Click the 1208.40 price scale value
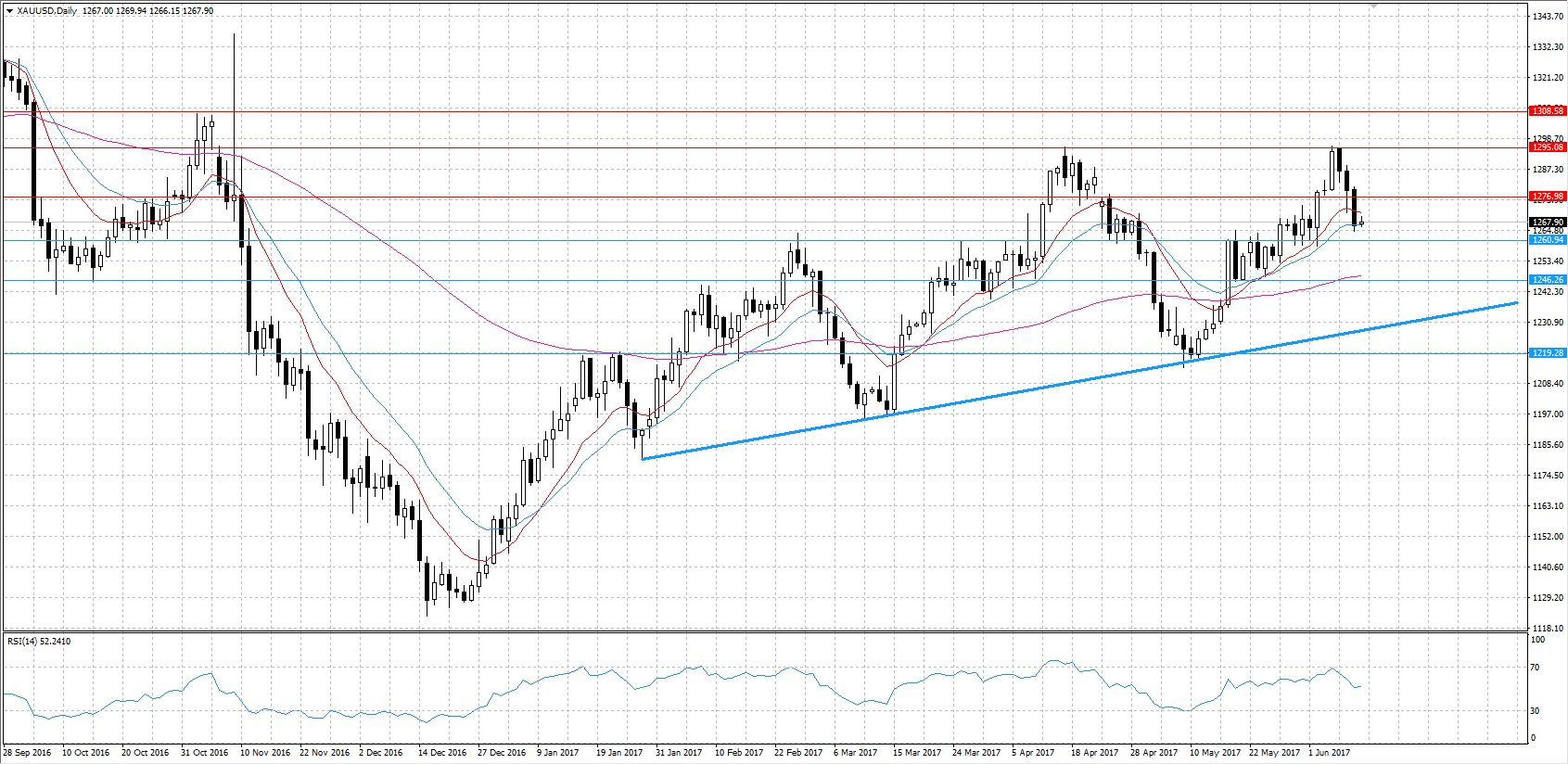1568x764 pixels. (x=1548, y=384)
